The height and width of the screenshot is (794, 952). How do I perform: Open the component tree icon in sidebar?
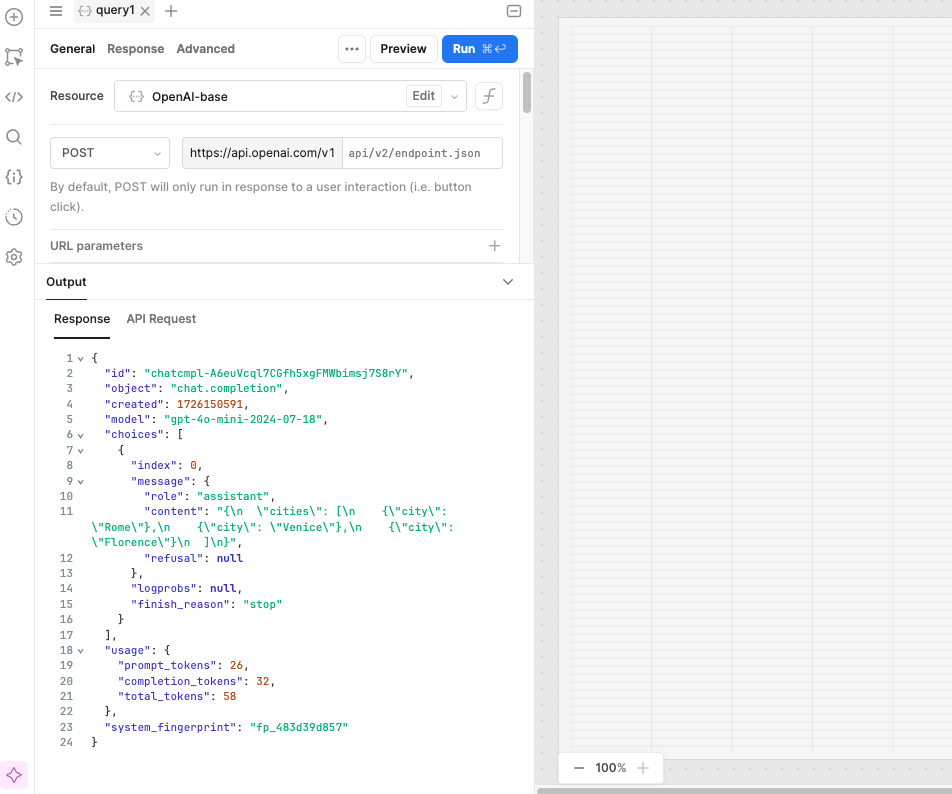pos(14,57)
